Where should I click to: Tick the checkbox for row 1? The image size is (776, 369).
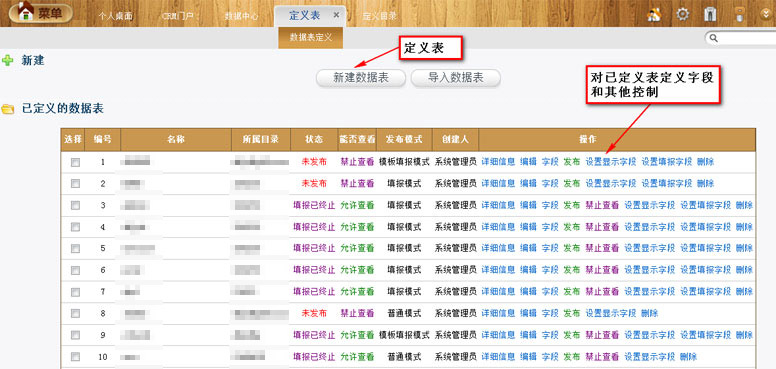point(75,162)
